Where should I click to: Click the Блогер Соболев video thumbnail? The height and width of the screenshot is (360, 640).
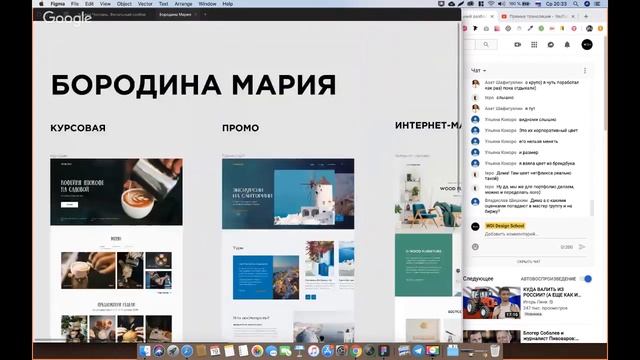point(491,337)
